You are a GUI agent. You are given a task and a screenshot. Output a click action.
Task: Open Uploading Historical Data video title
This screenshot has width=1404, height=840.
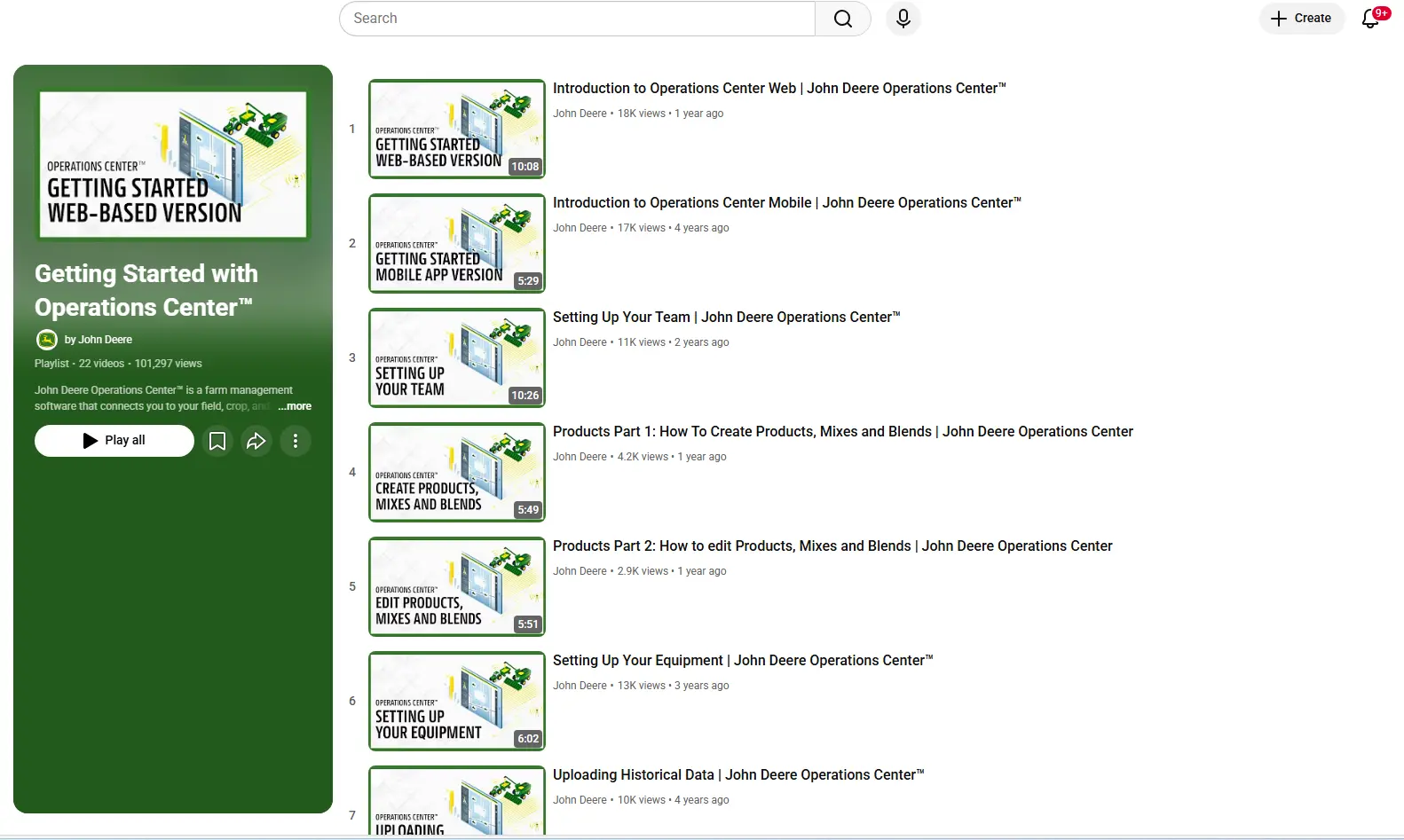click(737, 775)
